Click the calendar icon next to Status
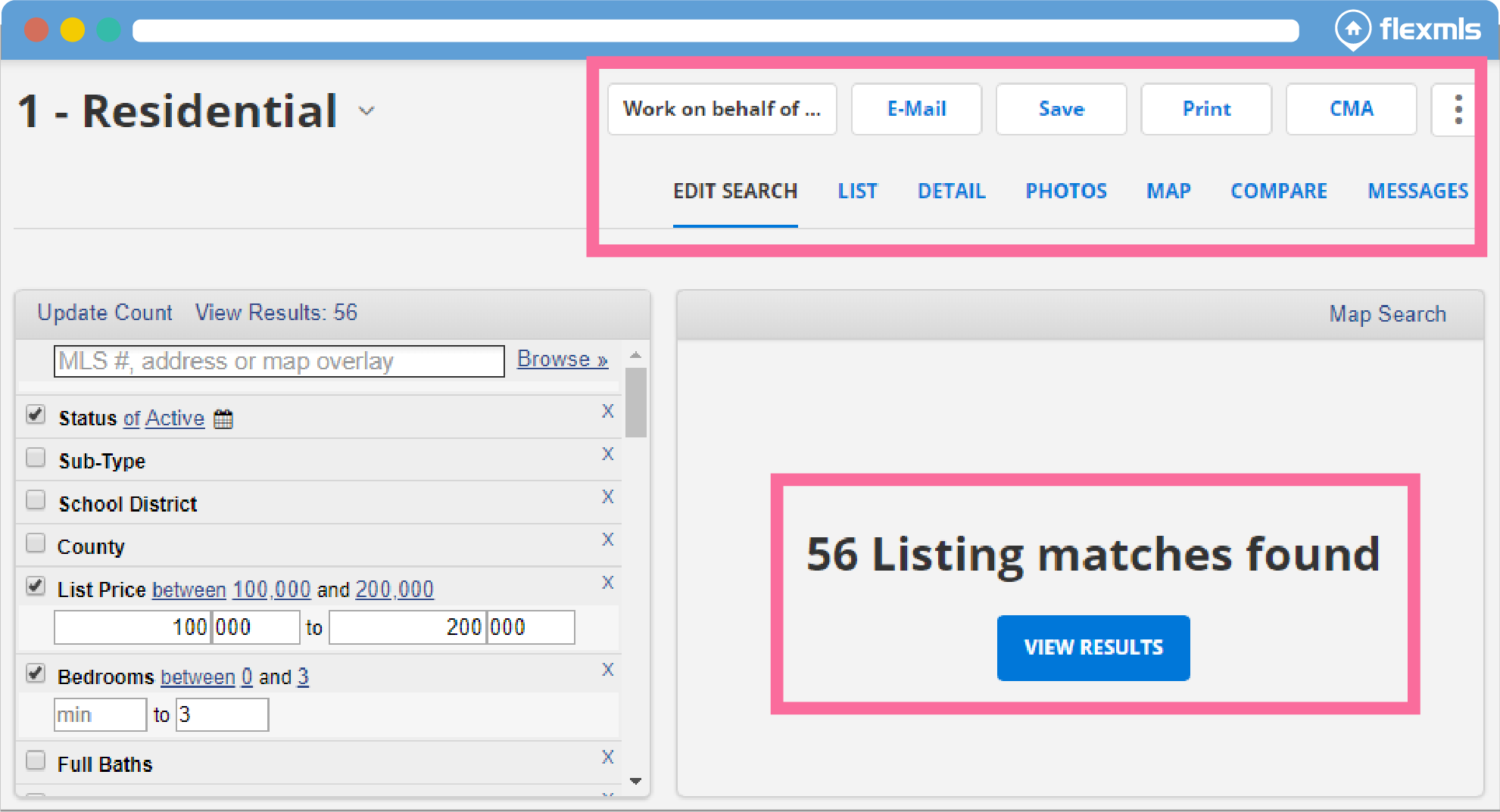 223,419
